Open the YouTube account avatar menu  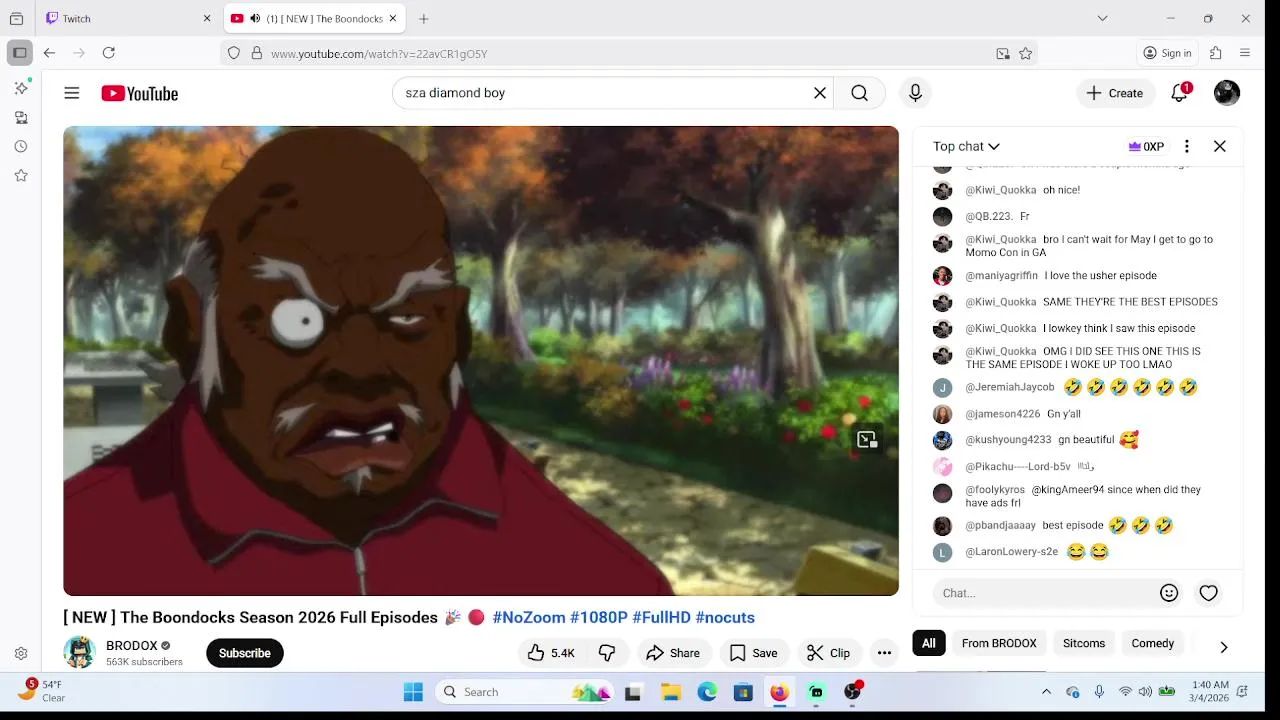point(1227,93)
